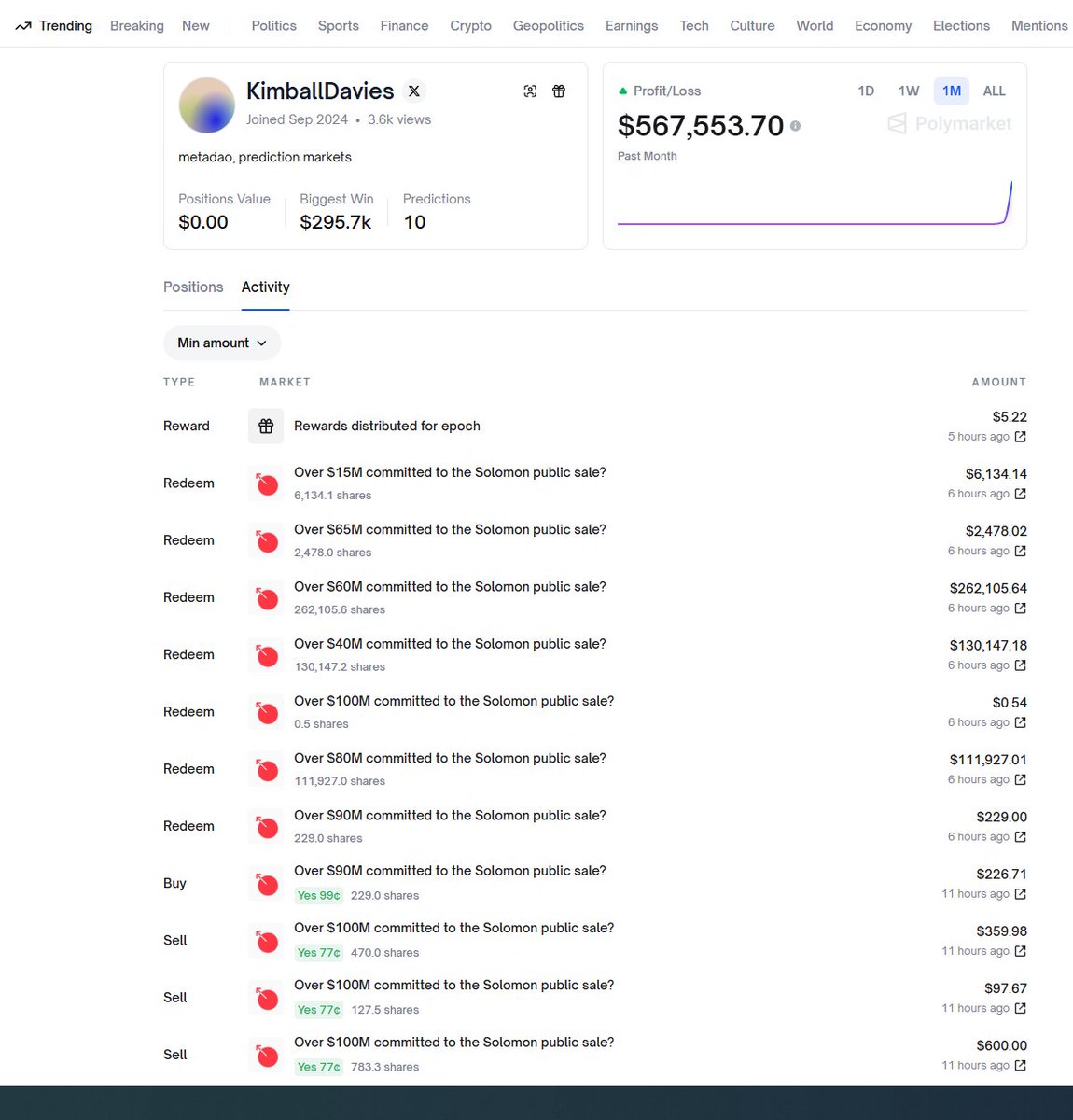1073x1120 pixels.
Task: Click the info icon beside $567,553.70
Action: (796, 126)
